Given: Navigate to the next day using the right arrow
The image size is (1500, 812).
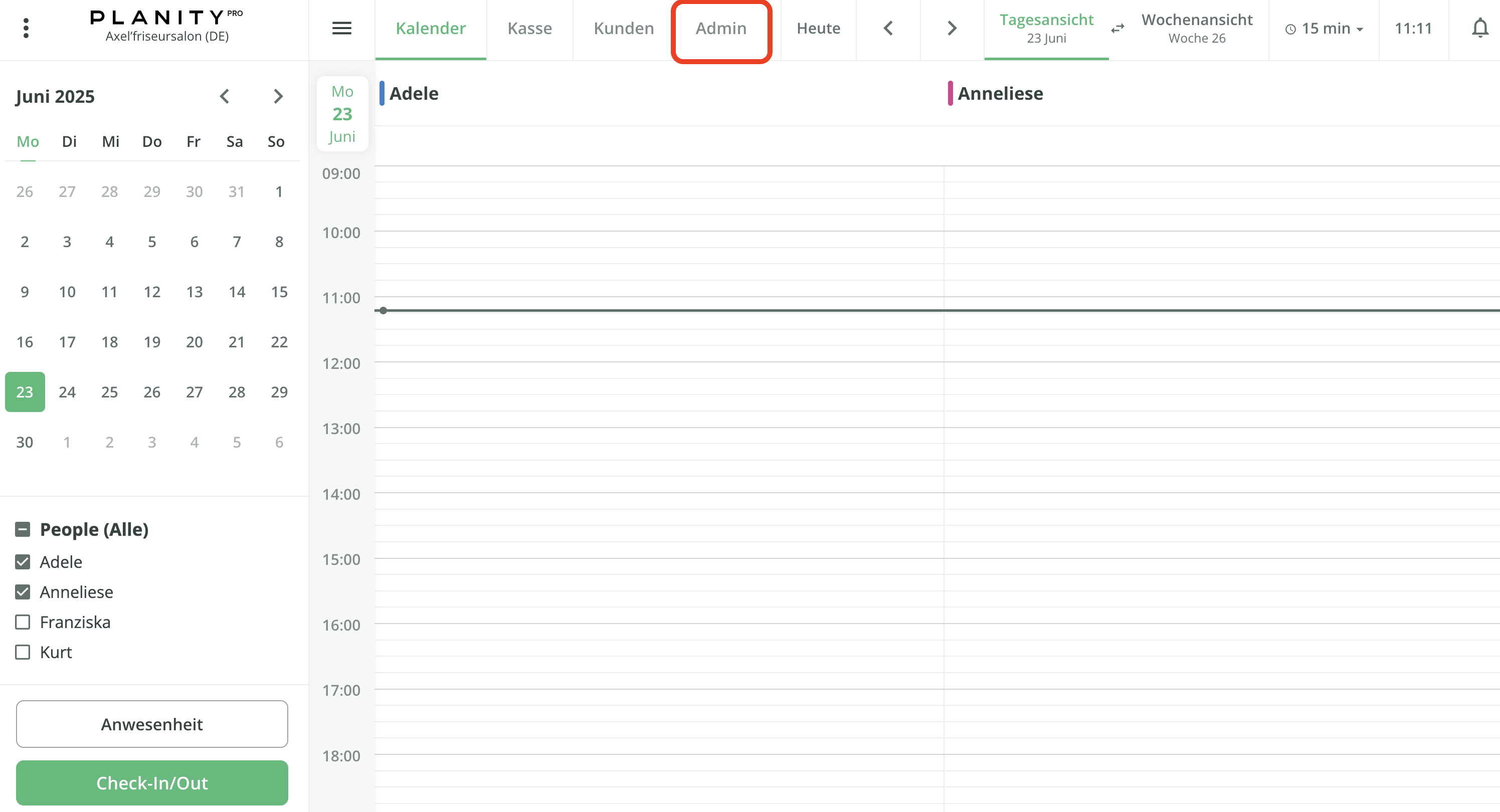Looking at the screenshot, I should [951, 28].
